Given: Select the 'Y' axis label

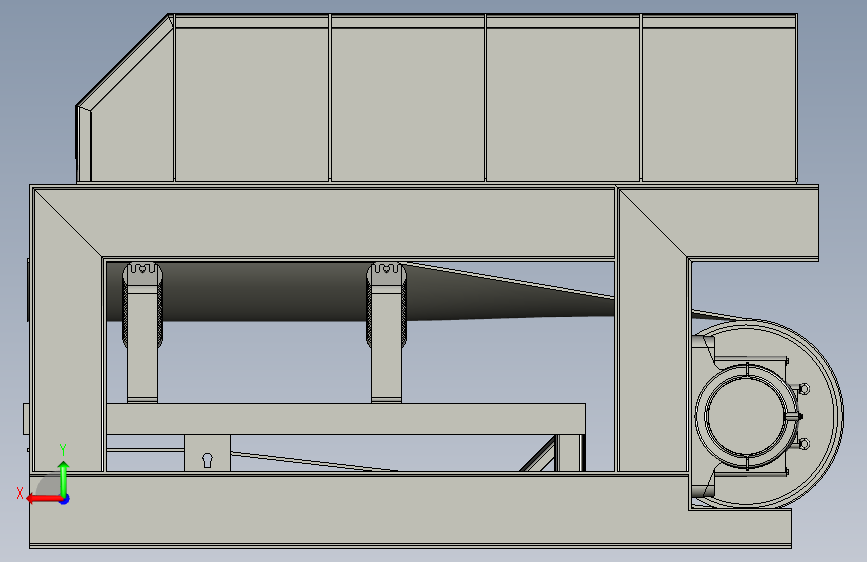Looking at the screenshot, I should click(x=63, y=450).
